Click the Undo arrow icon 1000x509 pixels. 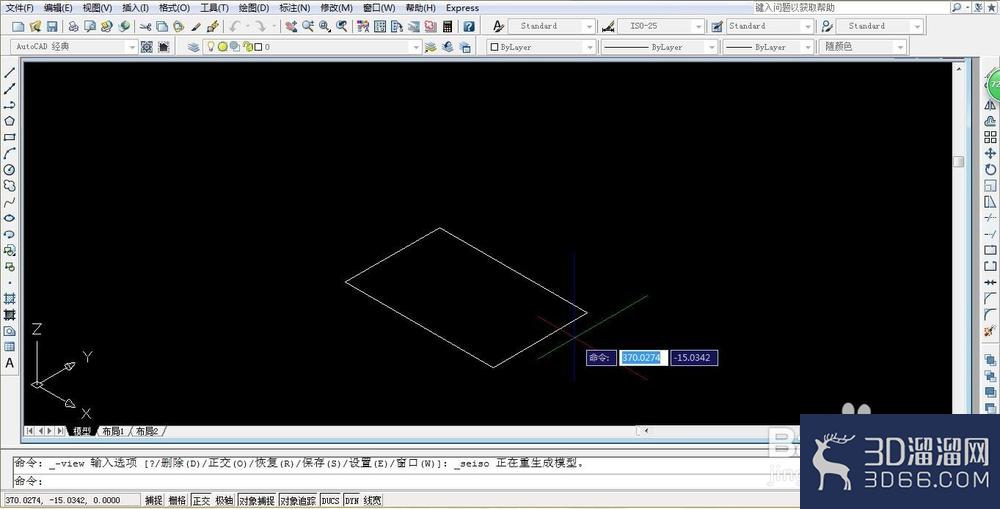coord(235,26)
